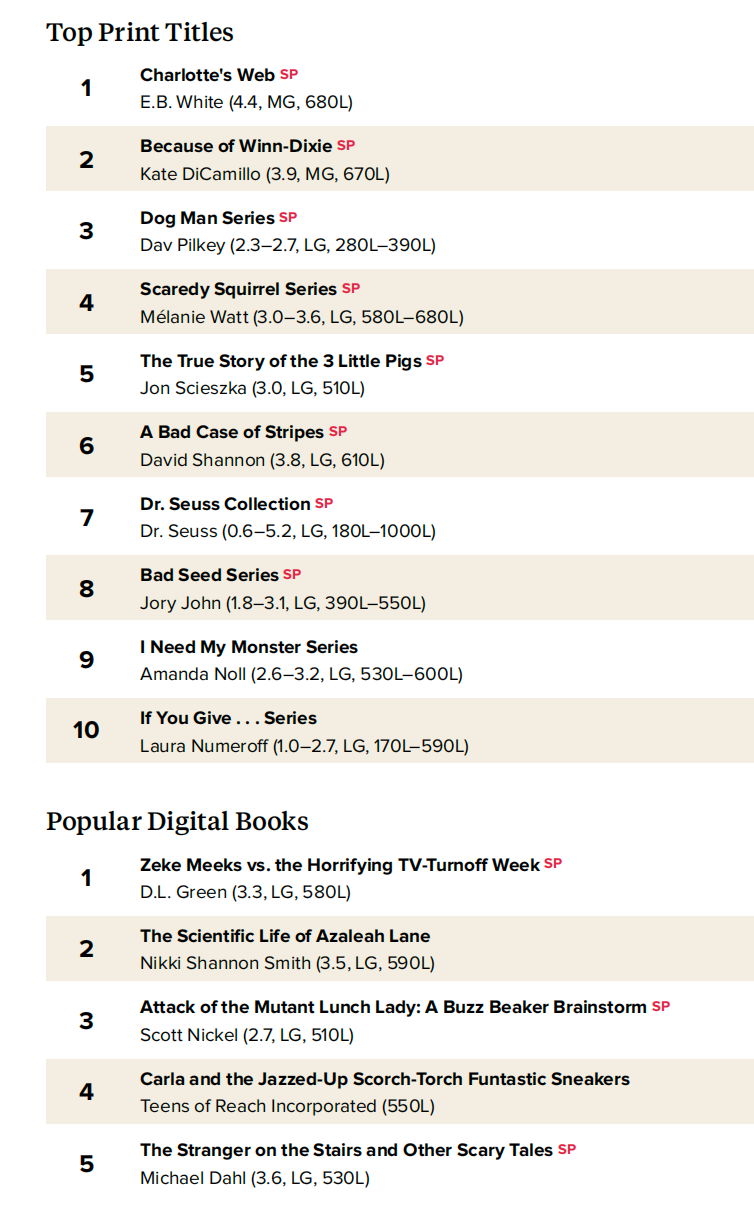754x1222 pixels.
Task: Select Carla and the Jazzed-Up Scorch-Torch Funtastic Sneakers
Action: click(385, 1079)
